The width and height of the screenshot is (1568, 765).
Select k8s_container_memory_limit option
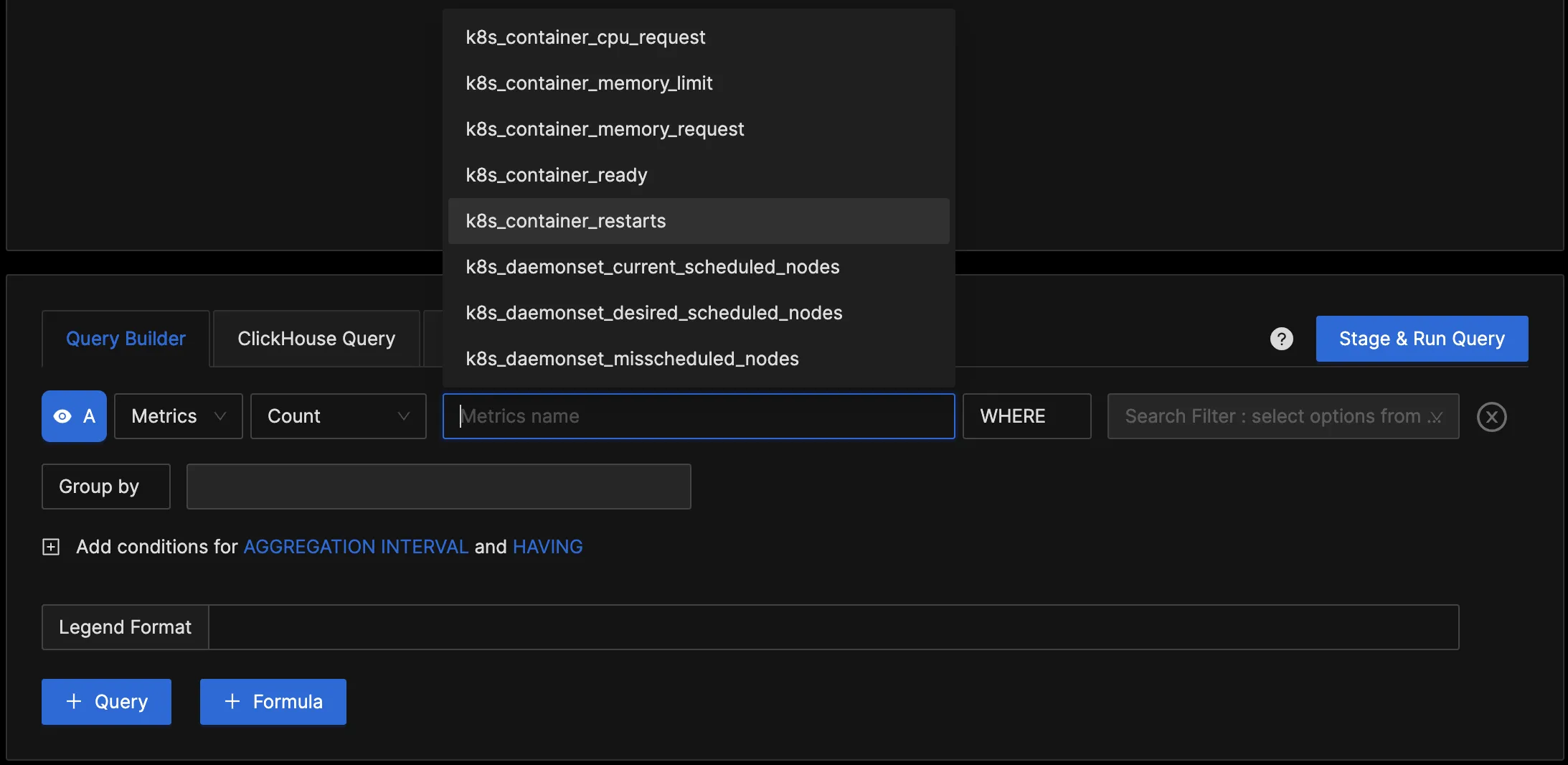pos(699,83)
